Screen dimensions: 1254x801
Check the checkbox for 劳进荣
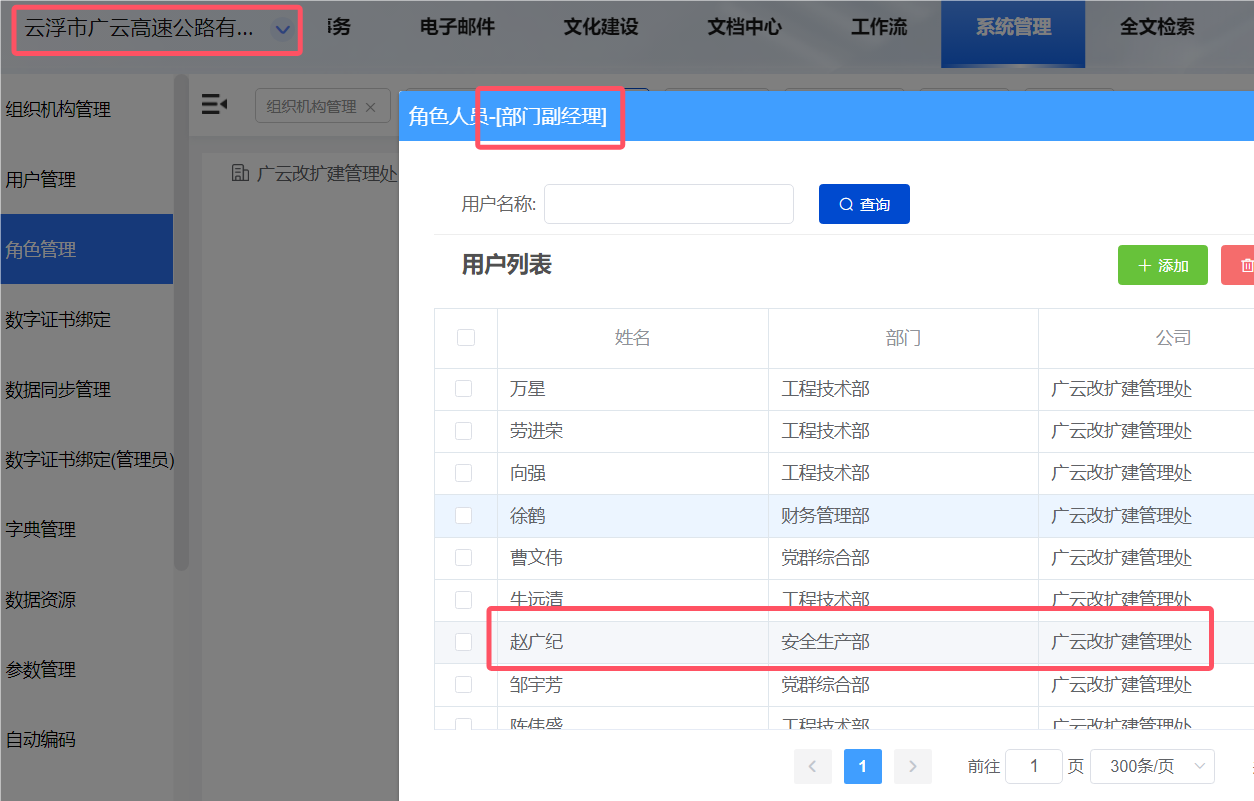[463, 430]
